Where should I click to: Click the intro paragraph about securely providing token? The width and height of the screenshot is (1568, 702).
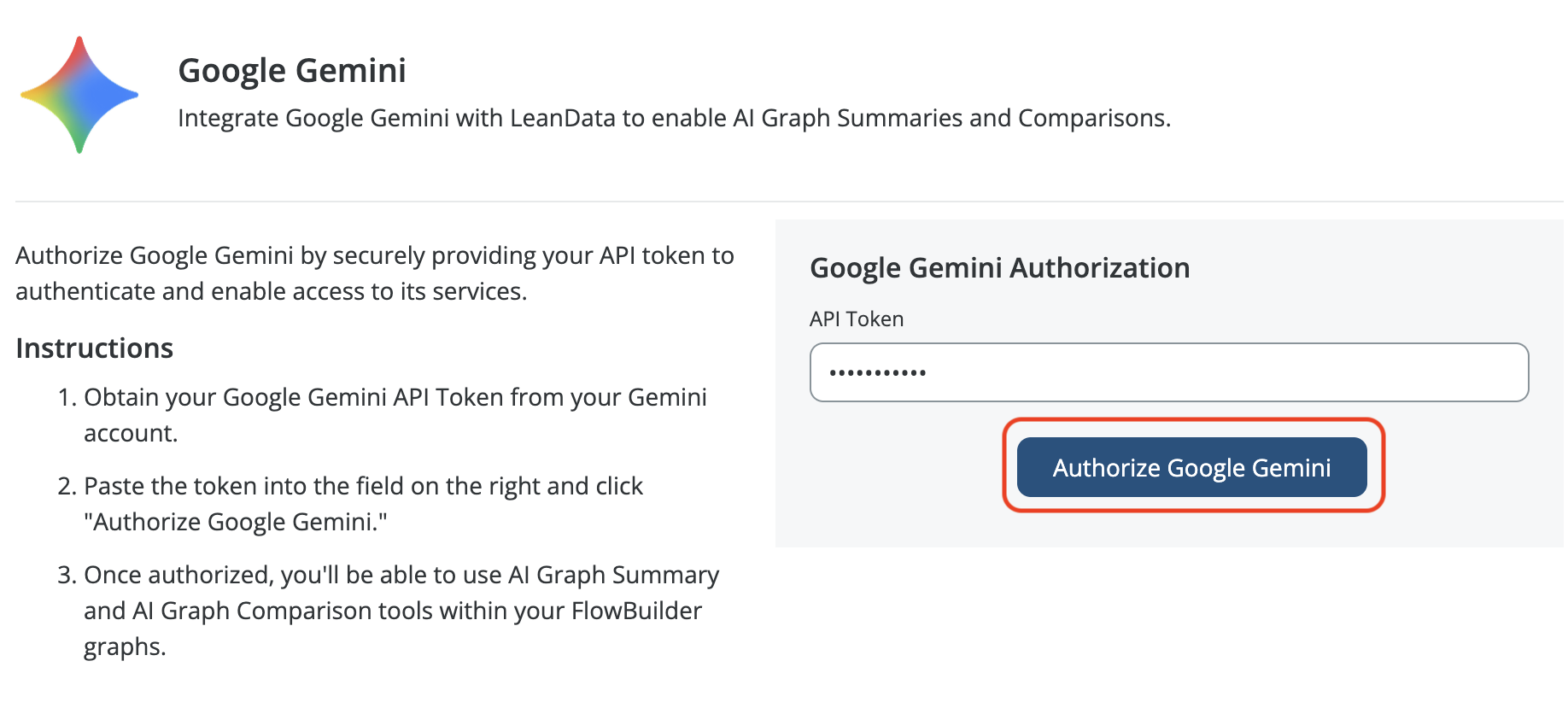[x=374, y=273]
